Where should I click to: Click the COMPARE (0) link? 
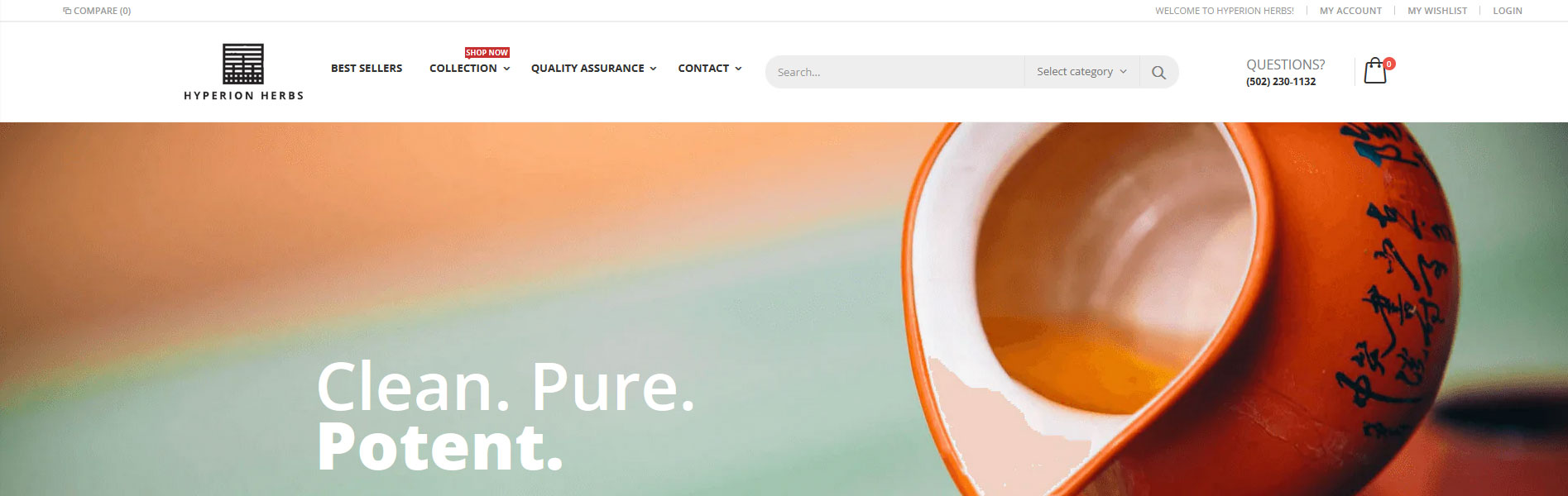point(97,11)
